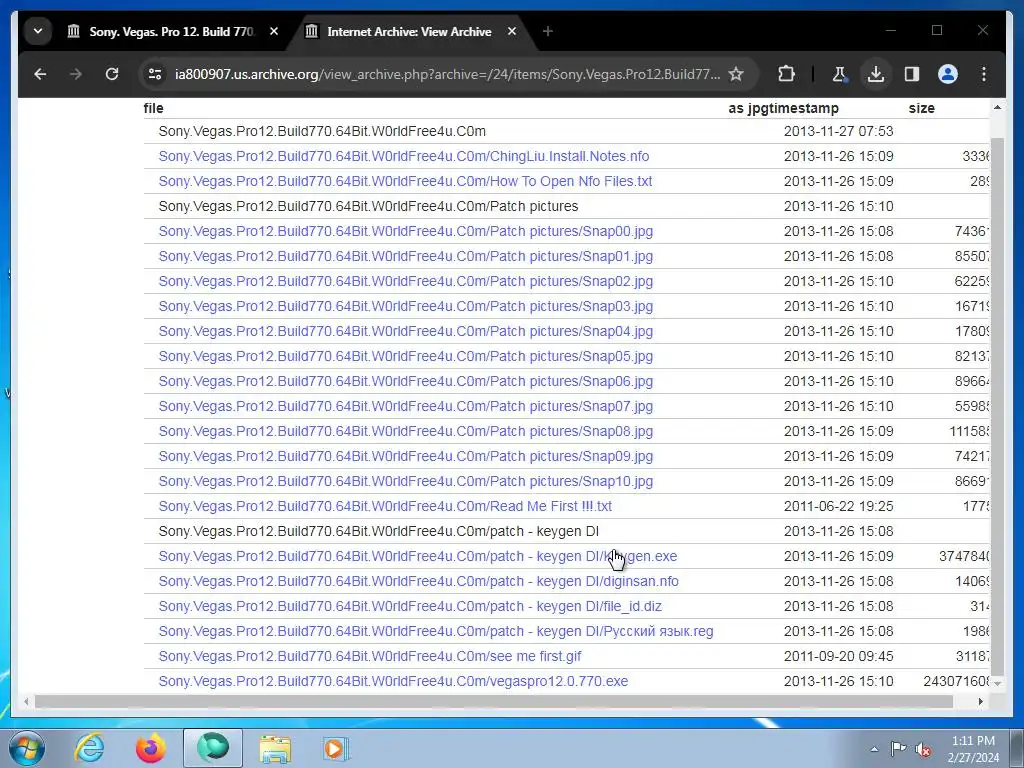Click the forward navigation arrow
This screenshot has height=768, width=1024.
(x=76, y=74)
